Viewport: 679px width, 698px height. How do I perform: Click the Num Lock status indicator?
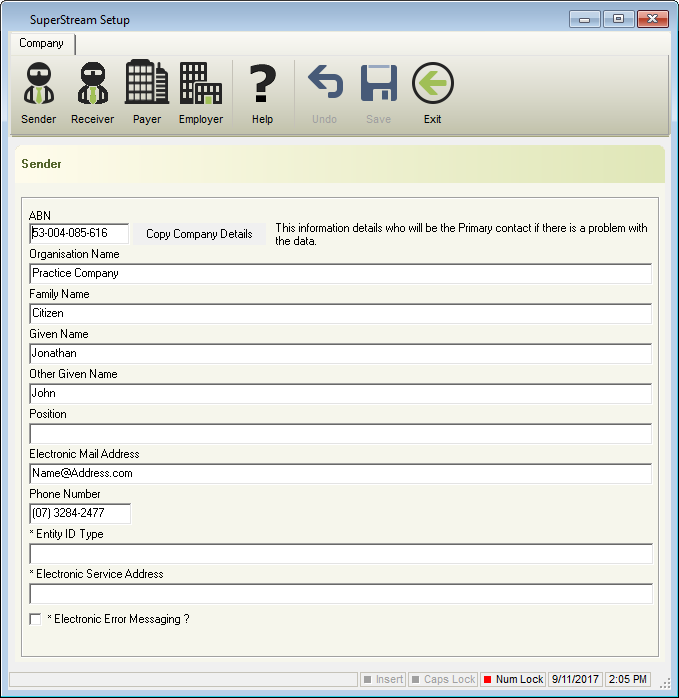pos(513,679)
